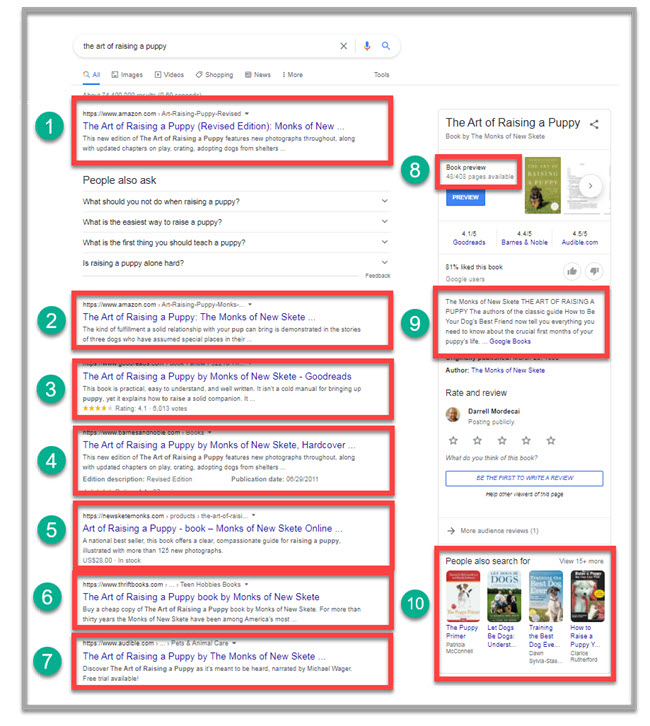Screen dimensions: 650x726
Task: Open dropdown arrow next to the first amazon.com URL
Action: tap(247, 113)
